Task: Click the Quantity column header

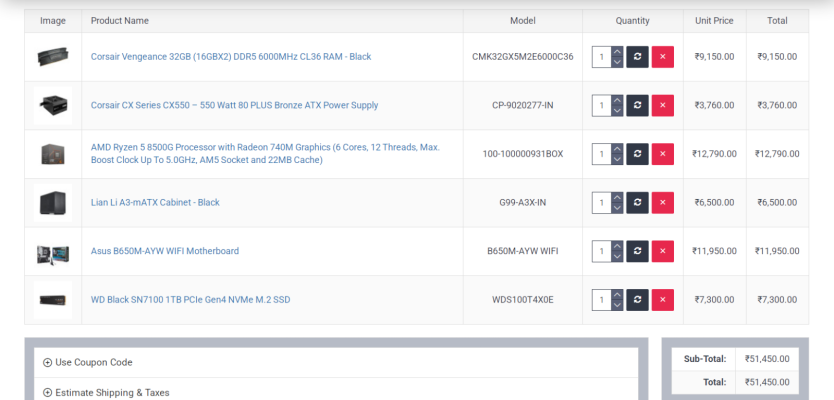Action: [x=632, y=21]
